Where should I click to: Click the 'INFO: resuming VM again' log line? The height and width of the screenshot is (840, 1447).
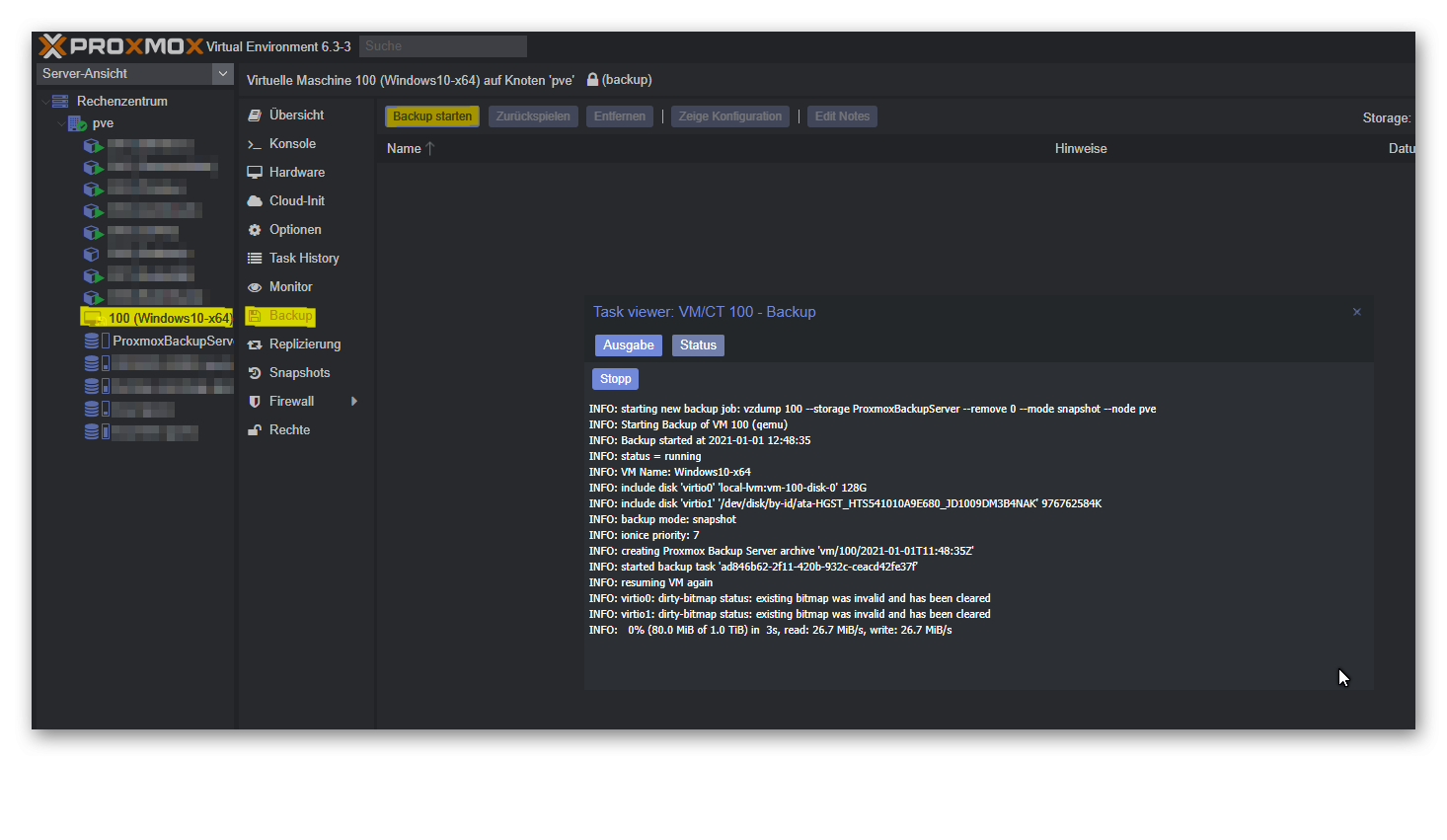(x=650, y=582)
